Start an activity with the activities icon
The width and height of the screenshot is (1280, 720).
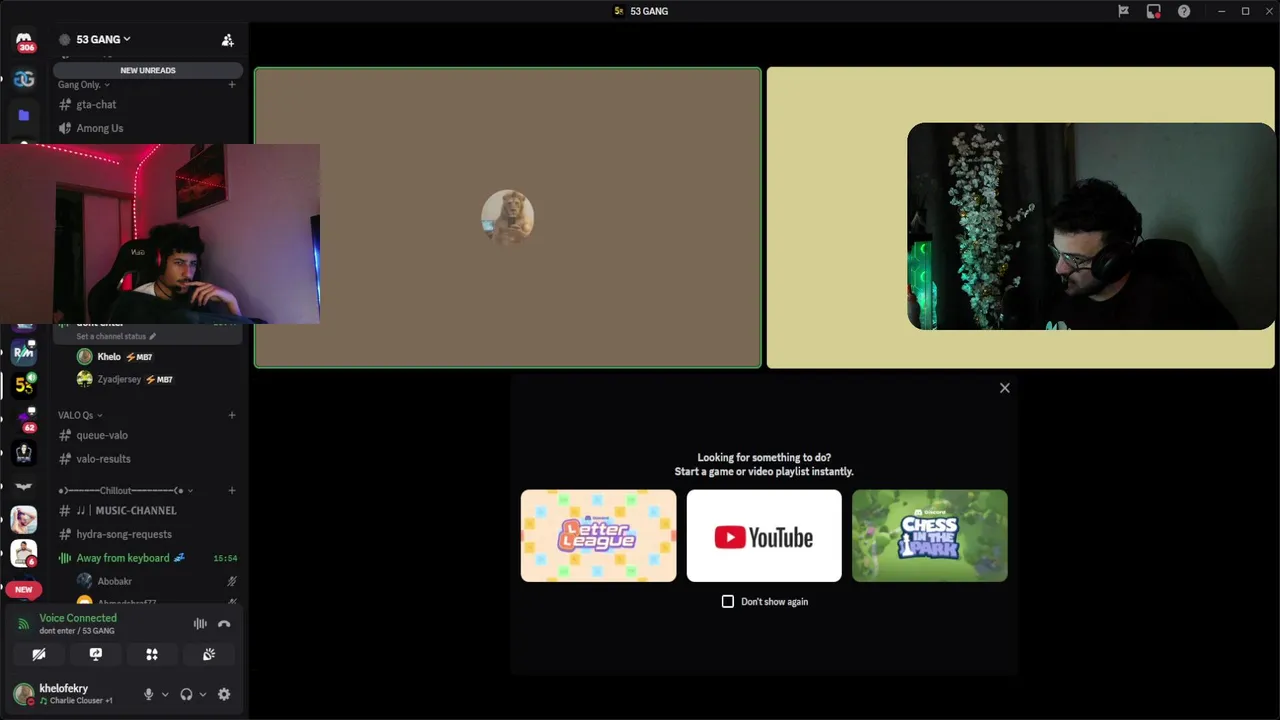[152, 654]
